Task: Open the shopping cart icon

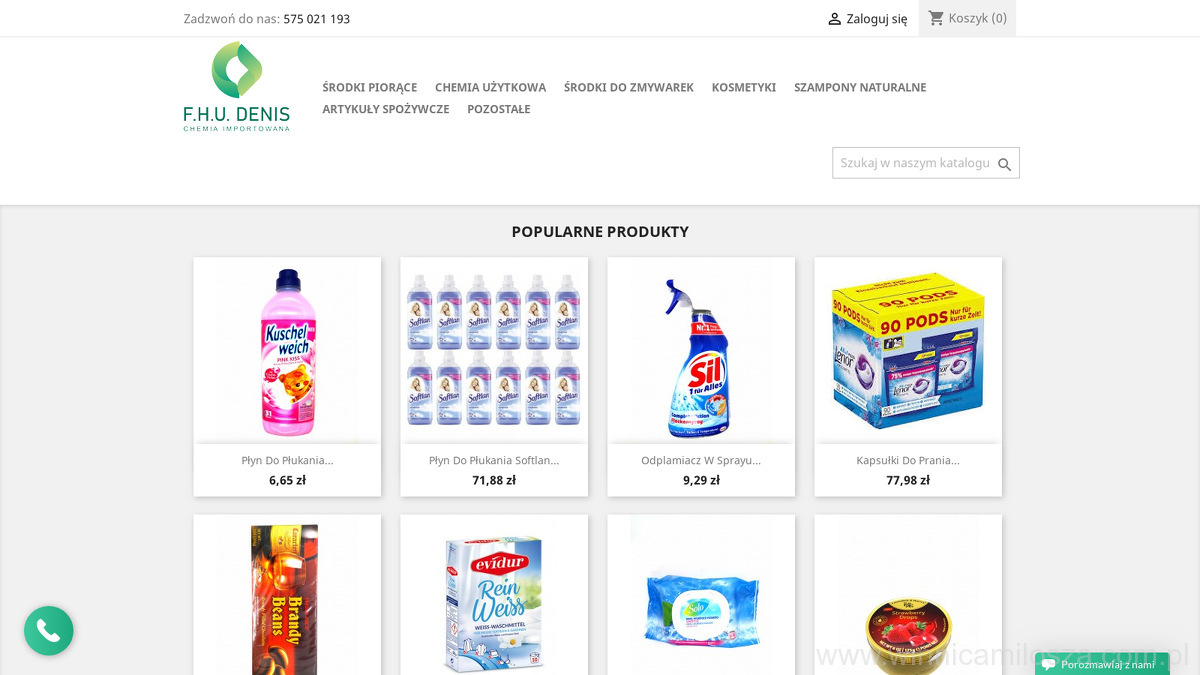Action: [x=936, y=18]
